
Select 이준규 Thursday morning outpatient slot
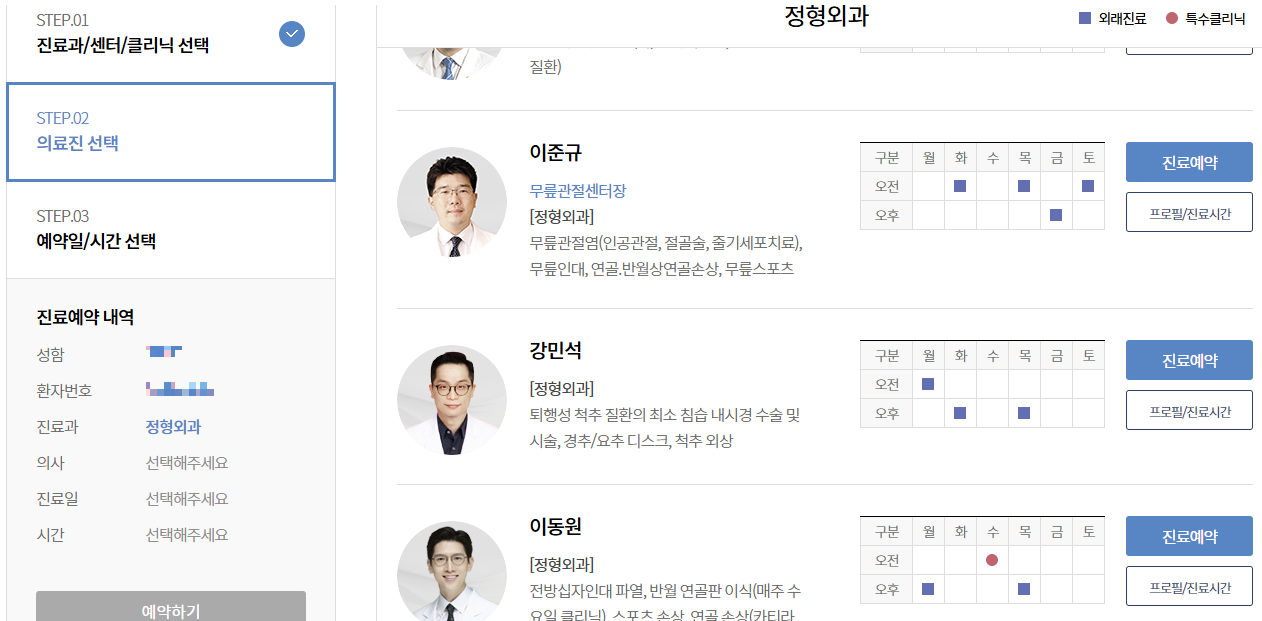point(1024,186)
